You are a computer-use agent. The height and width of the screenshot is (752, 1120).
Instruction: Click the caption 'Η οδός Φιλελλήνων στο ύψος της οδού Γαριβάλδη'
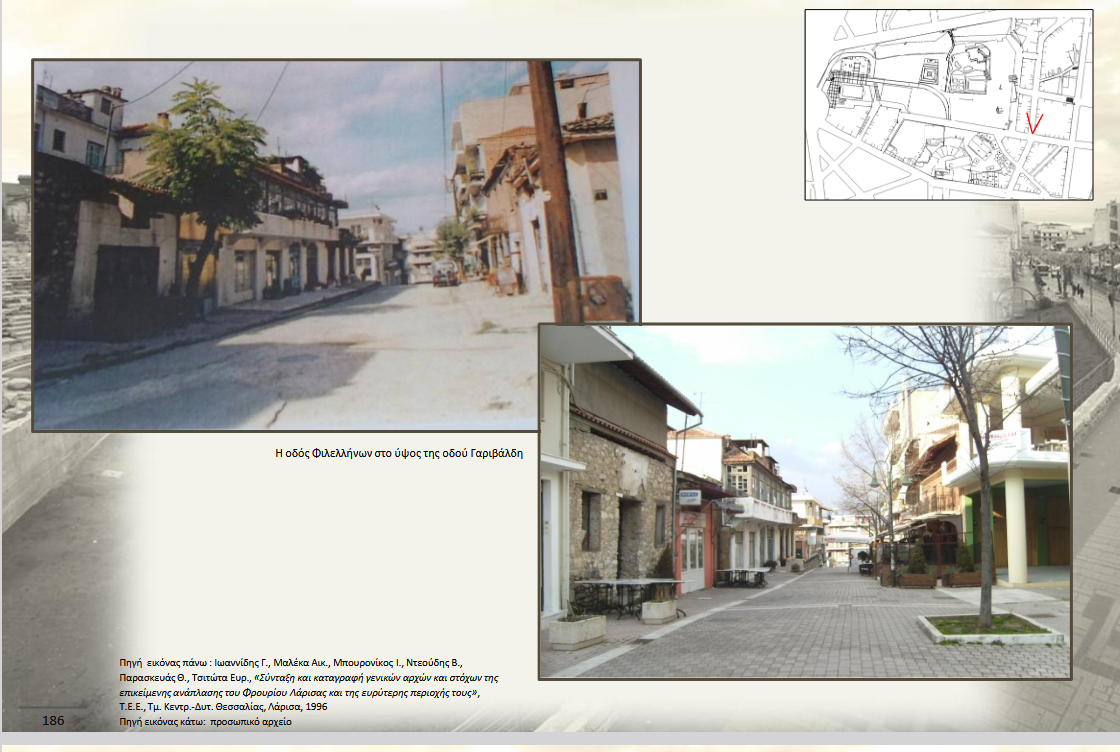coord(399,453)
